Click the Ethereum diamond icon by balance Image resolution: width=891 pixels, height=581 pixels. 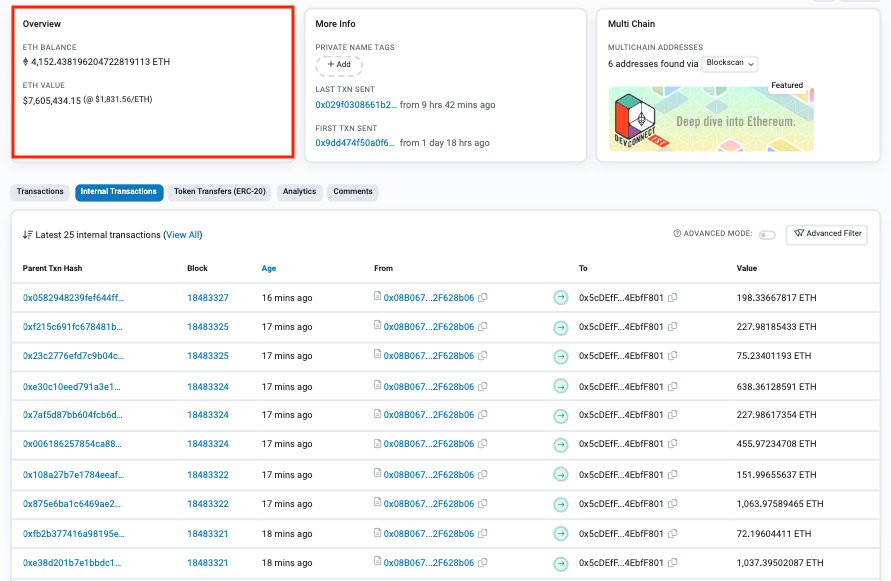pyautogui.click(x=26, y=61)
